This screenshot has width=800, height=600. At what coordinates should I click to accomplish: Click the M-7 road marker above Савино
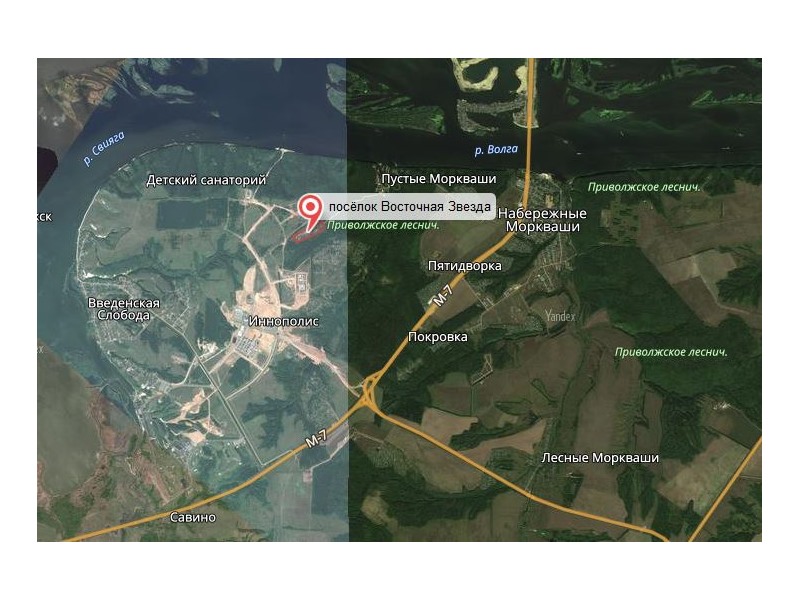click(x=316, y=439)
